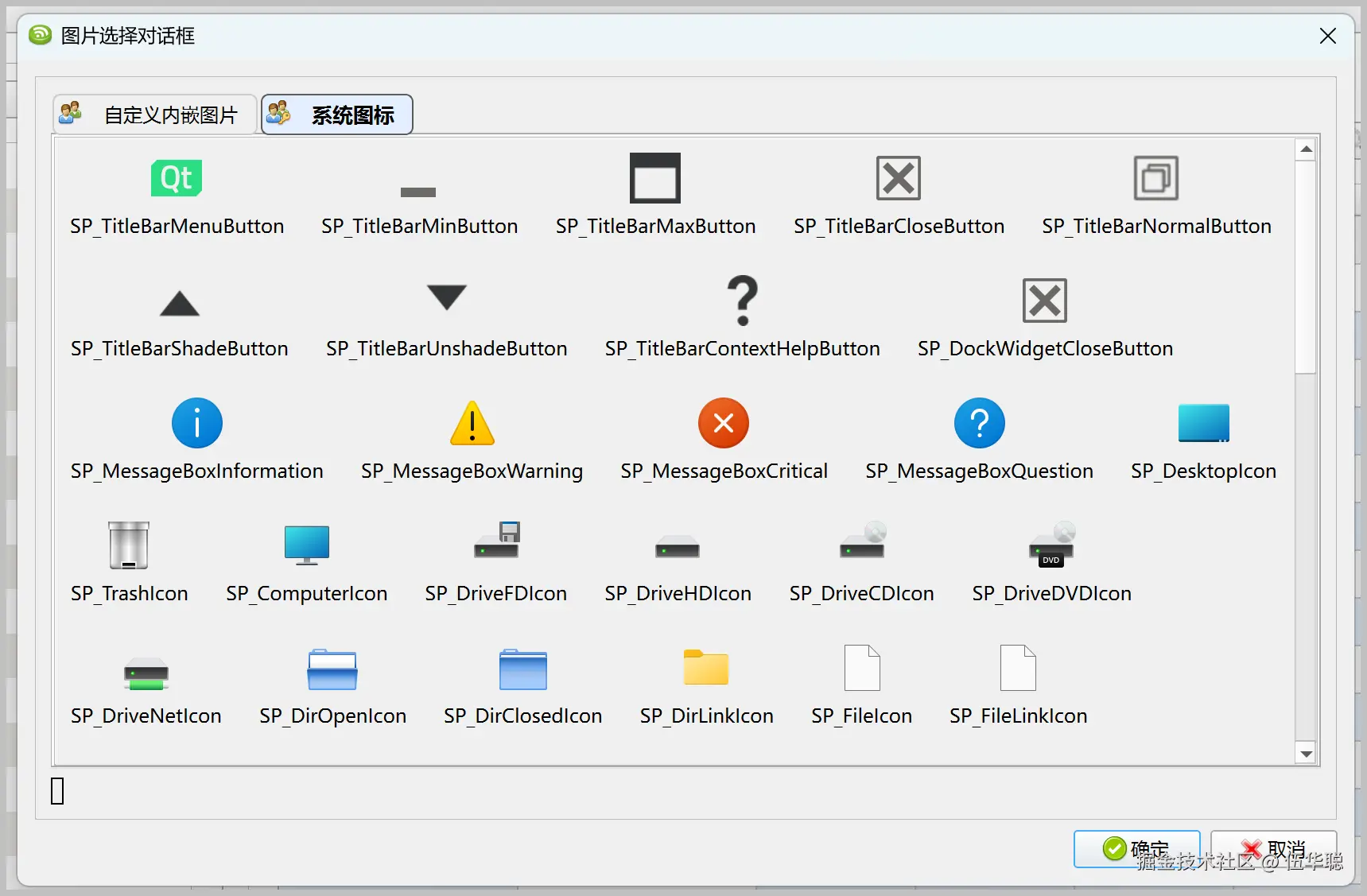Image resolution: width=1367 pixels, height=896 pixels.
Task: Click the SP_FileIcon blank page icon
Action: point(862,668)
